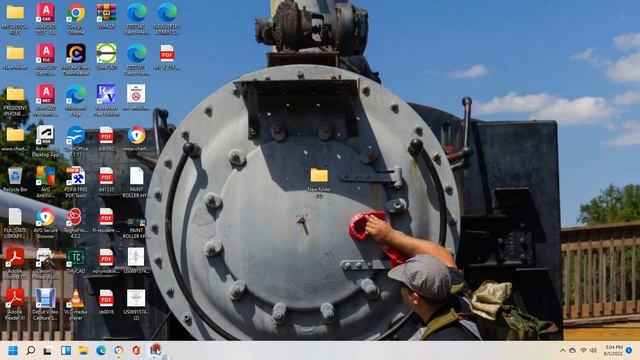
Task: Launch the TinyCAD shortcut
Action: (76, 261)
